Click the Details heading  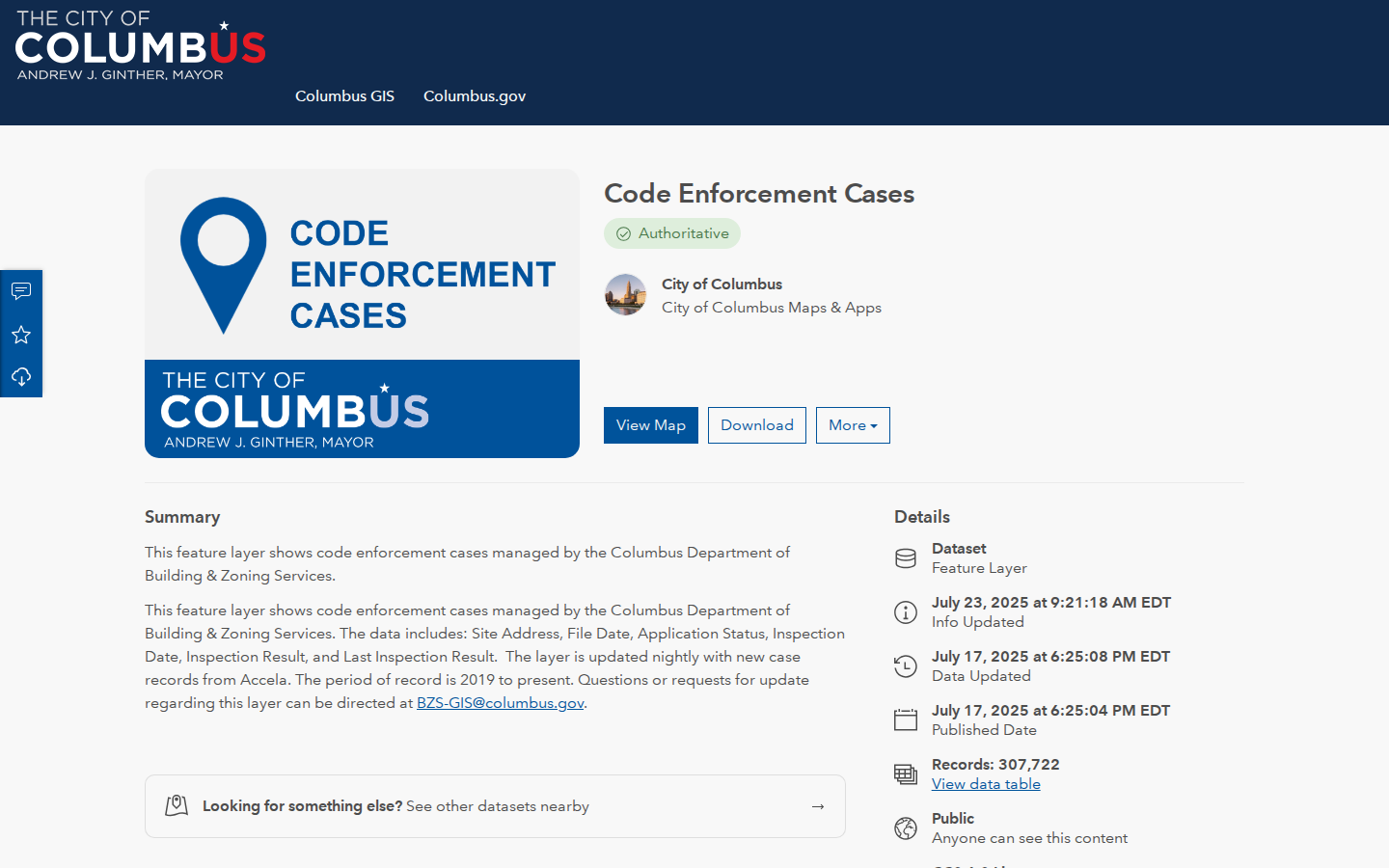pos(922,517)
